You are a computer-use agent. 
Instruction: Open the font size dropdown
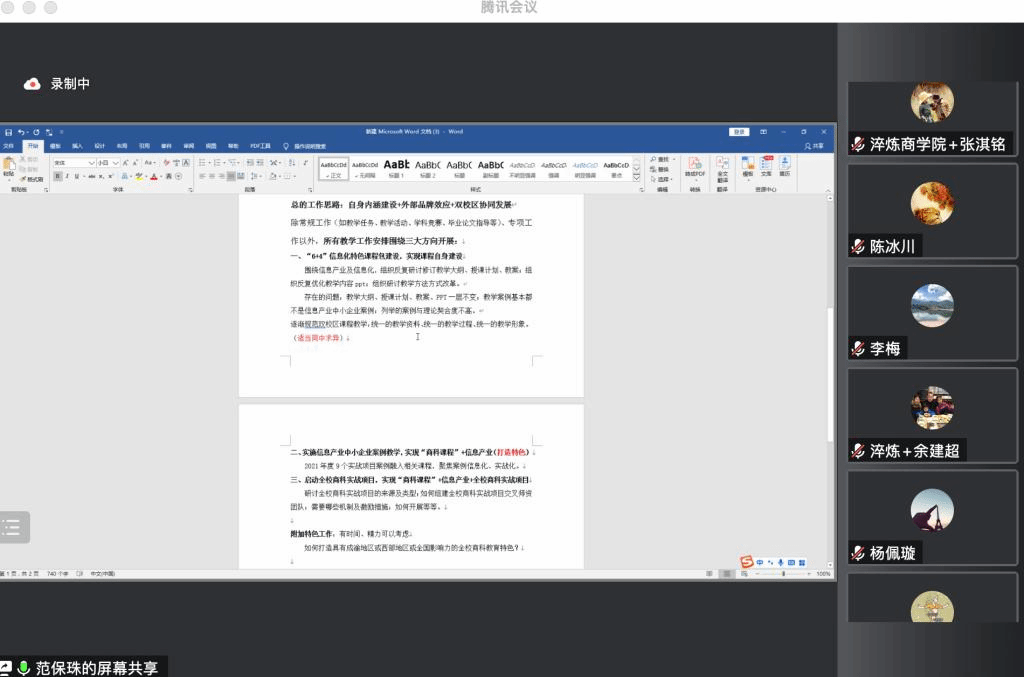(x=116, y=162)
